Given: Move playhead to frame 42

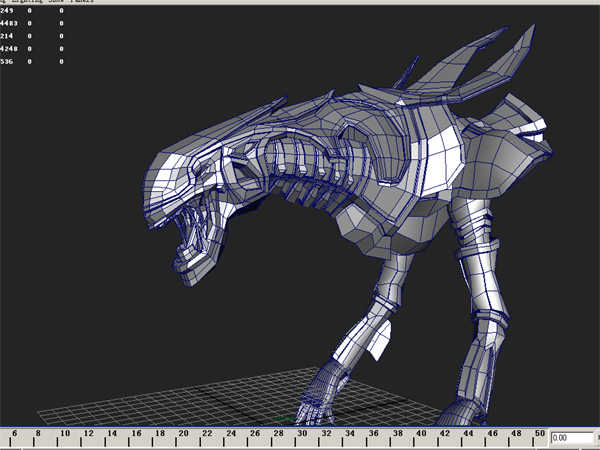Looking at the screenshot, I should tap(445, 433).
